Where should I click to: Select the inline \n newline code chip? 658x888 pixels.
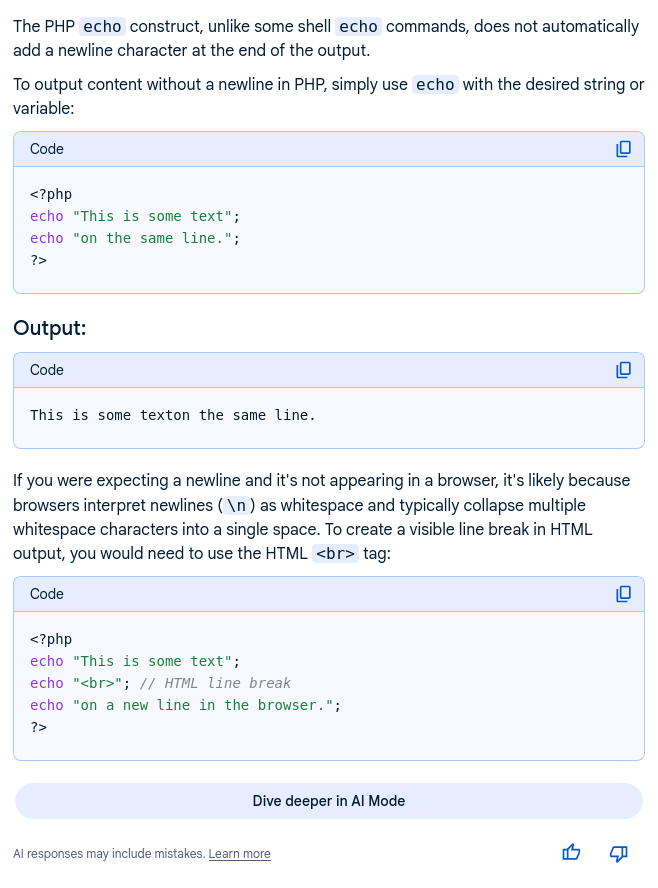[x=236, y=505]
